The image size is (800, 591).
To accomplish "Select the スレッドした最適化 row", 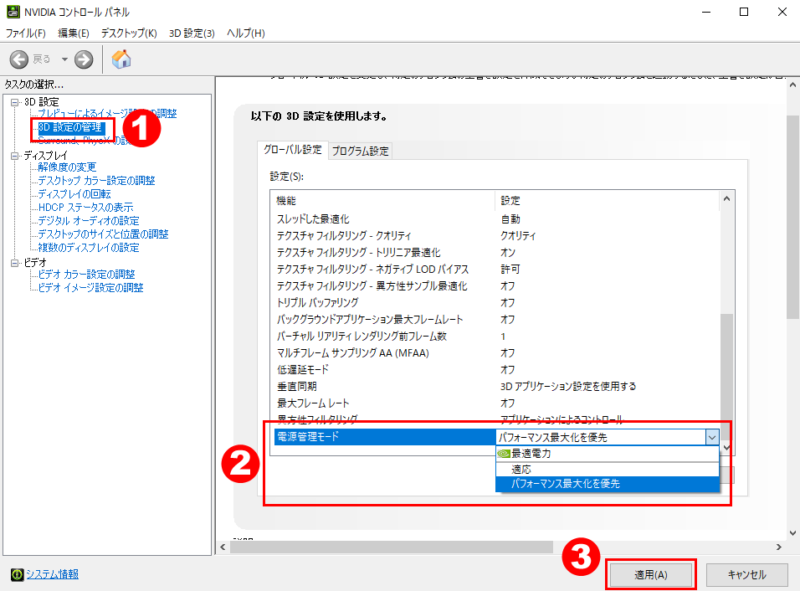I will point(497,219).
